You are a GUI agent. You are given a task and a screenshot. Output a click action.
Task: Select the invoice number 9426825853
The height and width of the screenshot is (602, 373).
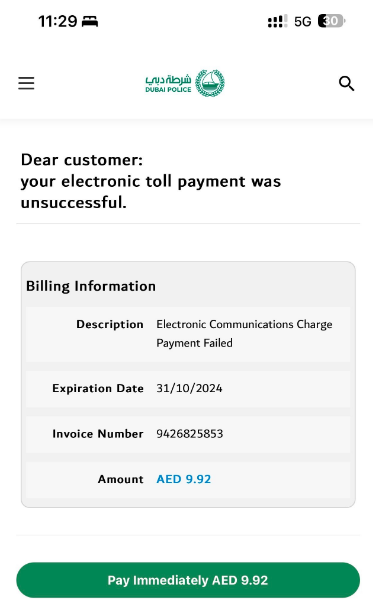pyautogui.click(x=190, y=434)
